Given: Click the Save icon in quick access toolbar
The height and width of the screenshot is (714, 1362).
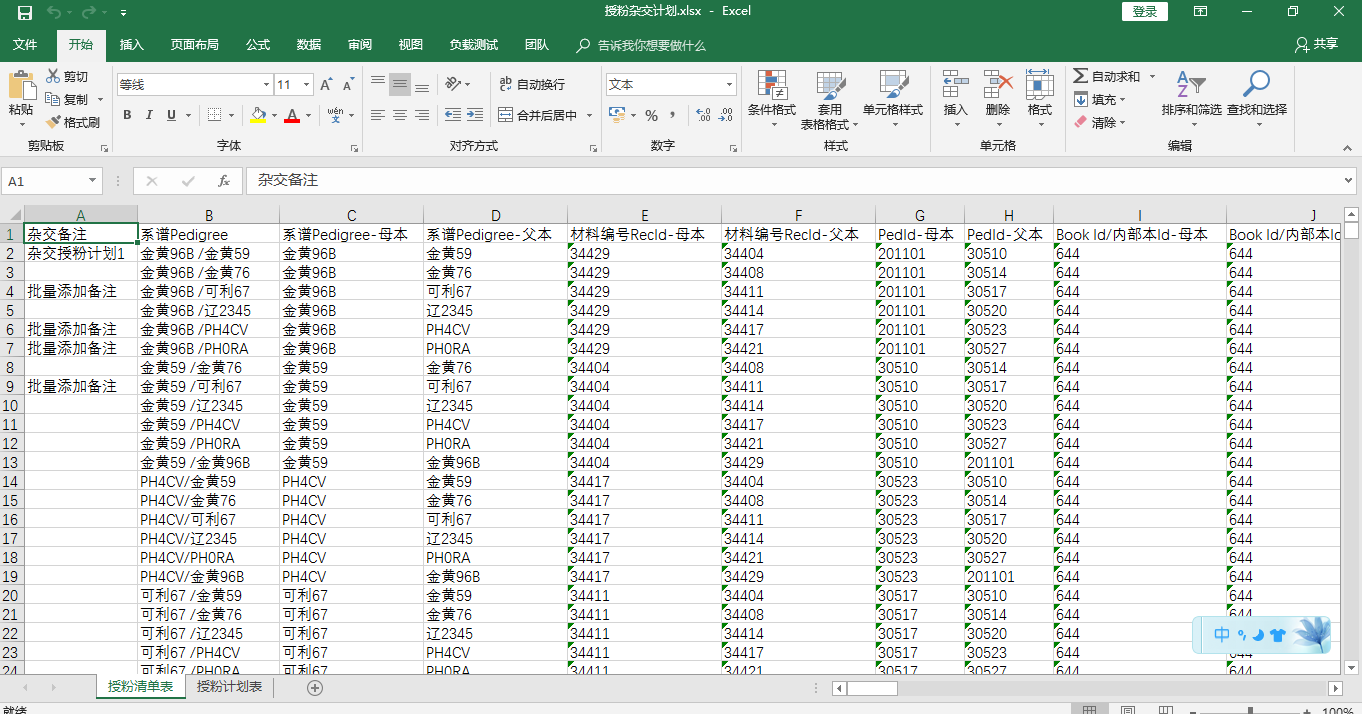Looking at the screenshot, I should pyautogui.click(x=25, y=12).
